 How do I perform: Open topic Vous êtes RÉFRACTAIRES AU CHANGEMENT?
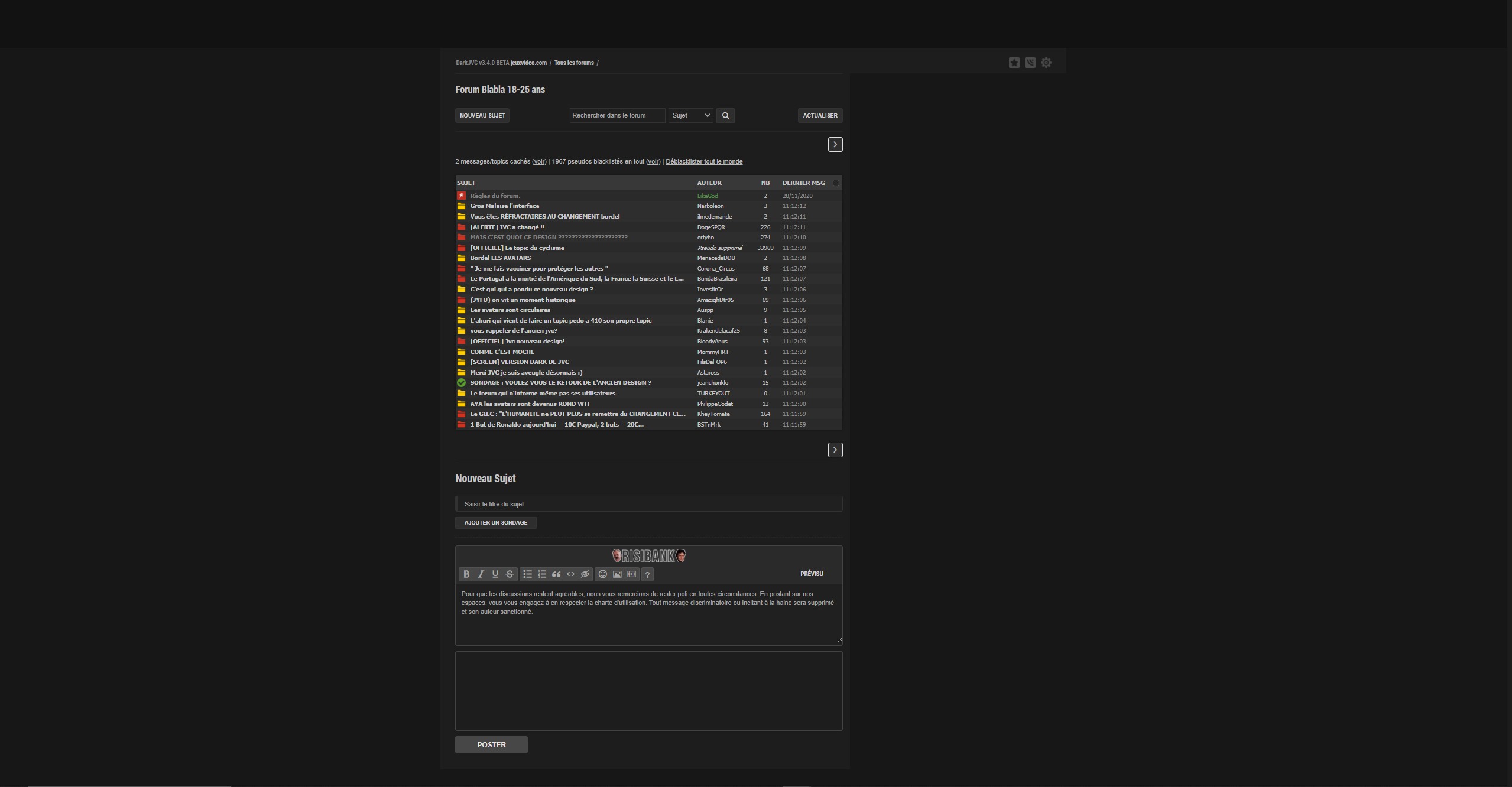coord(544,217)
